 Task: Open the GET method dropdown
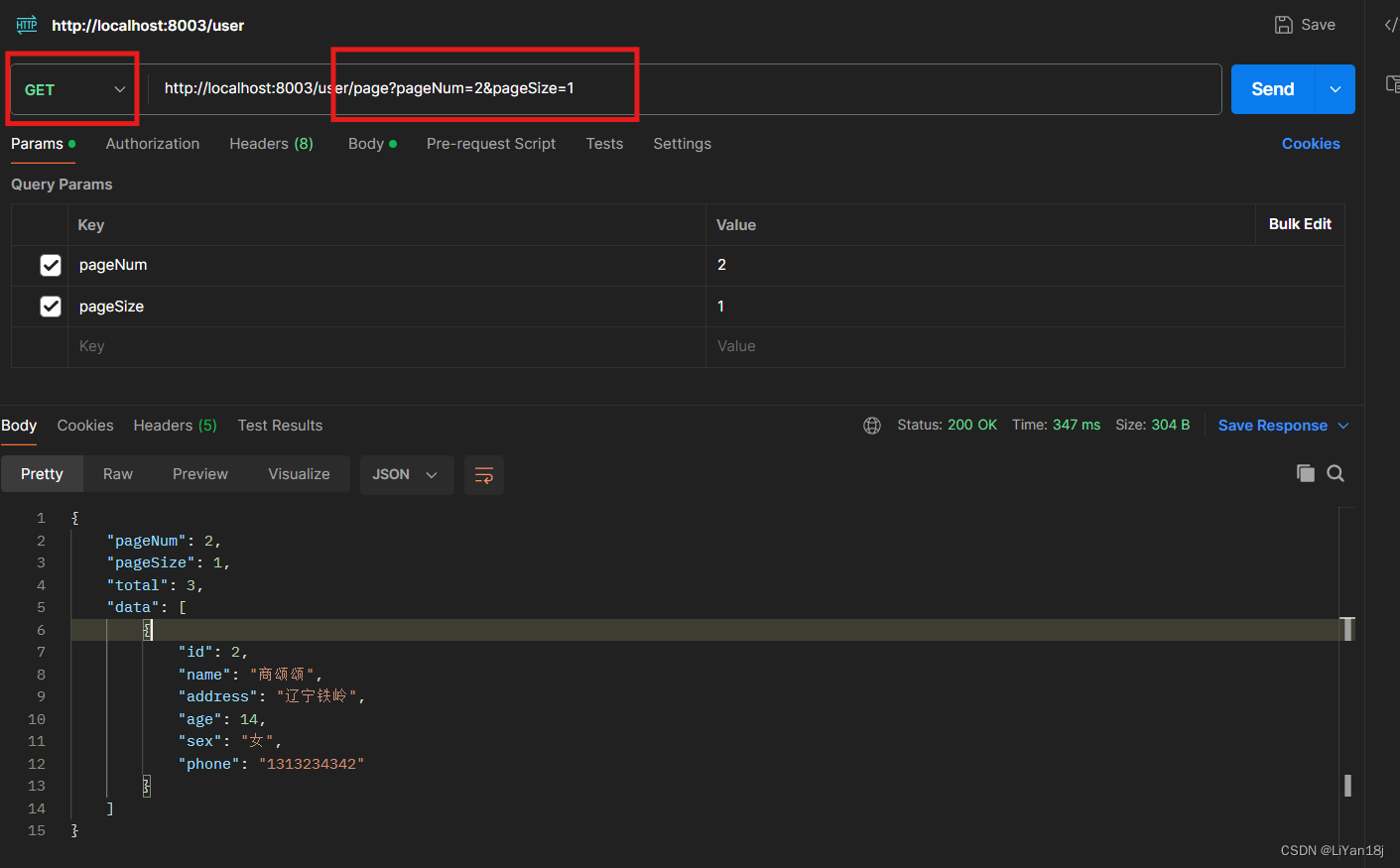(71, 88)
